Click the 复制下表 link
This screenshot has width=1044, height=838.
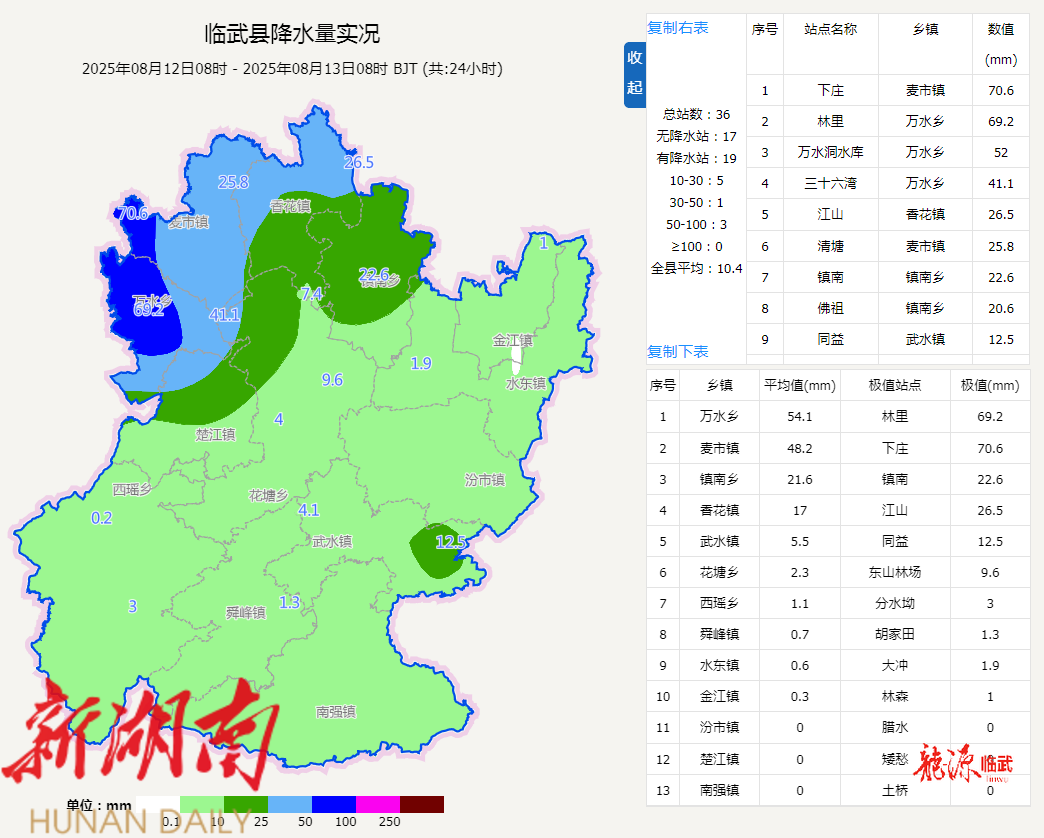tap(678, 351)
